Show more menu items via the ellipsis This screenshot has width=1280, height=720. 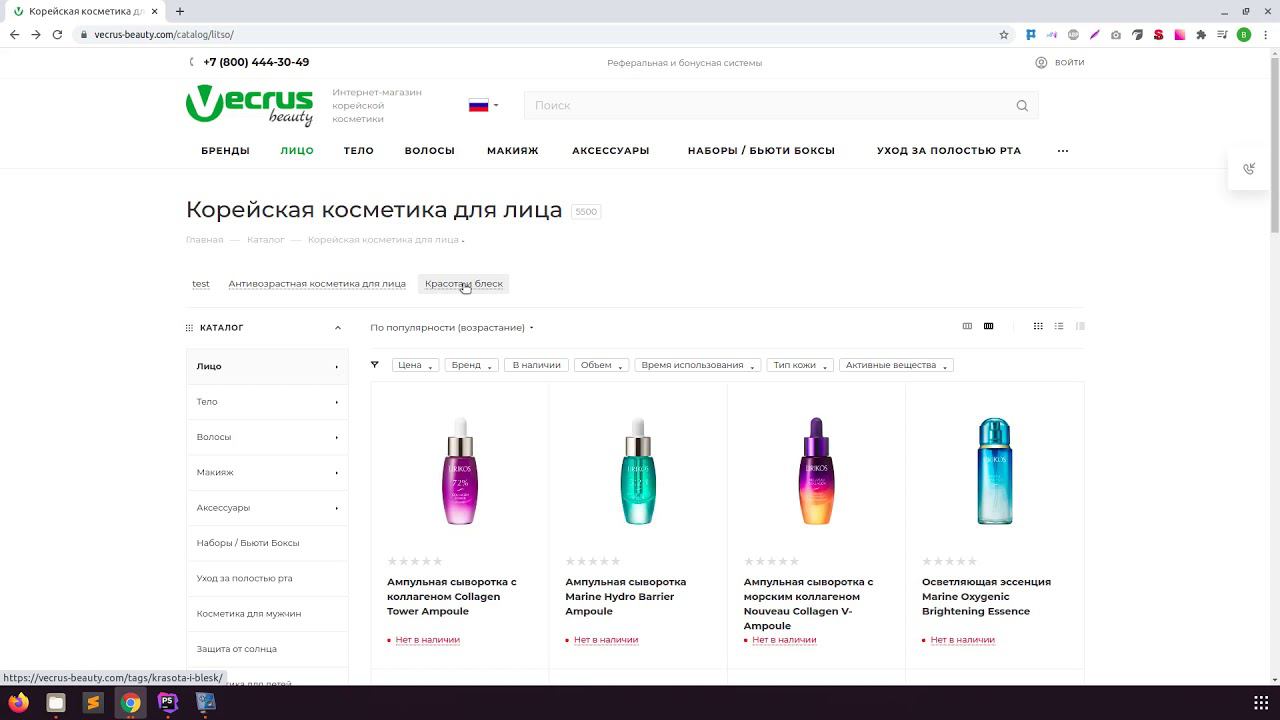[1062, 151]
